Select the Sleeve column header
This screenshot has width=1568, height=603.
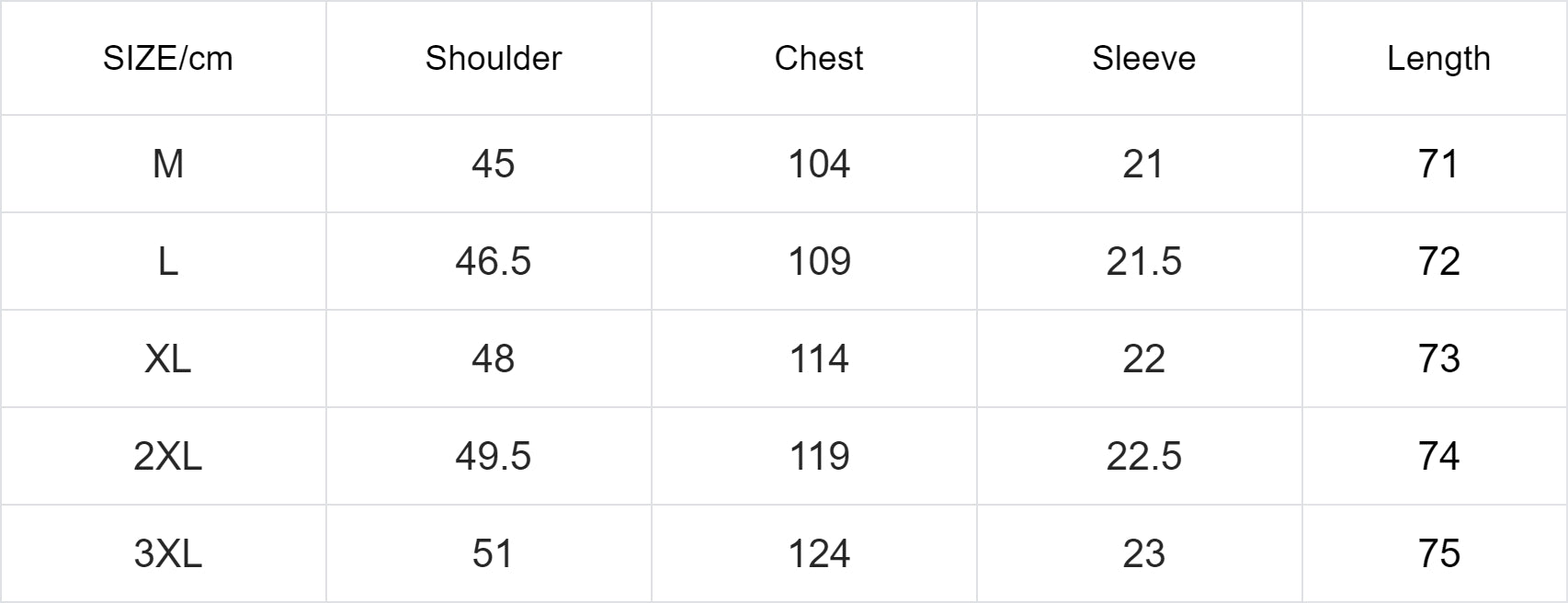1143,59
